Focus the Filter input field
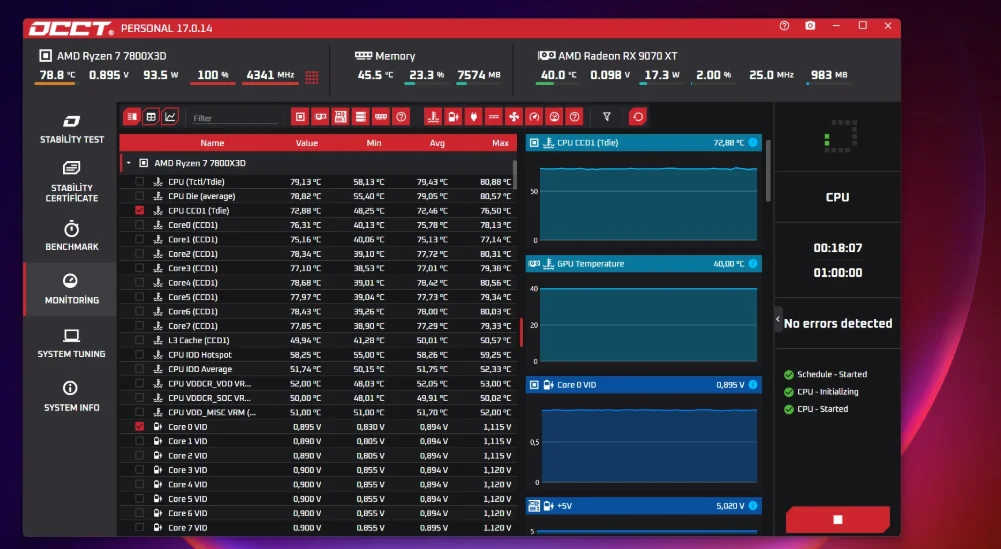The height and width of the screenshot is (549, 1001). [234, 118]
